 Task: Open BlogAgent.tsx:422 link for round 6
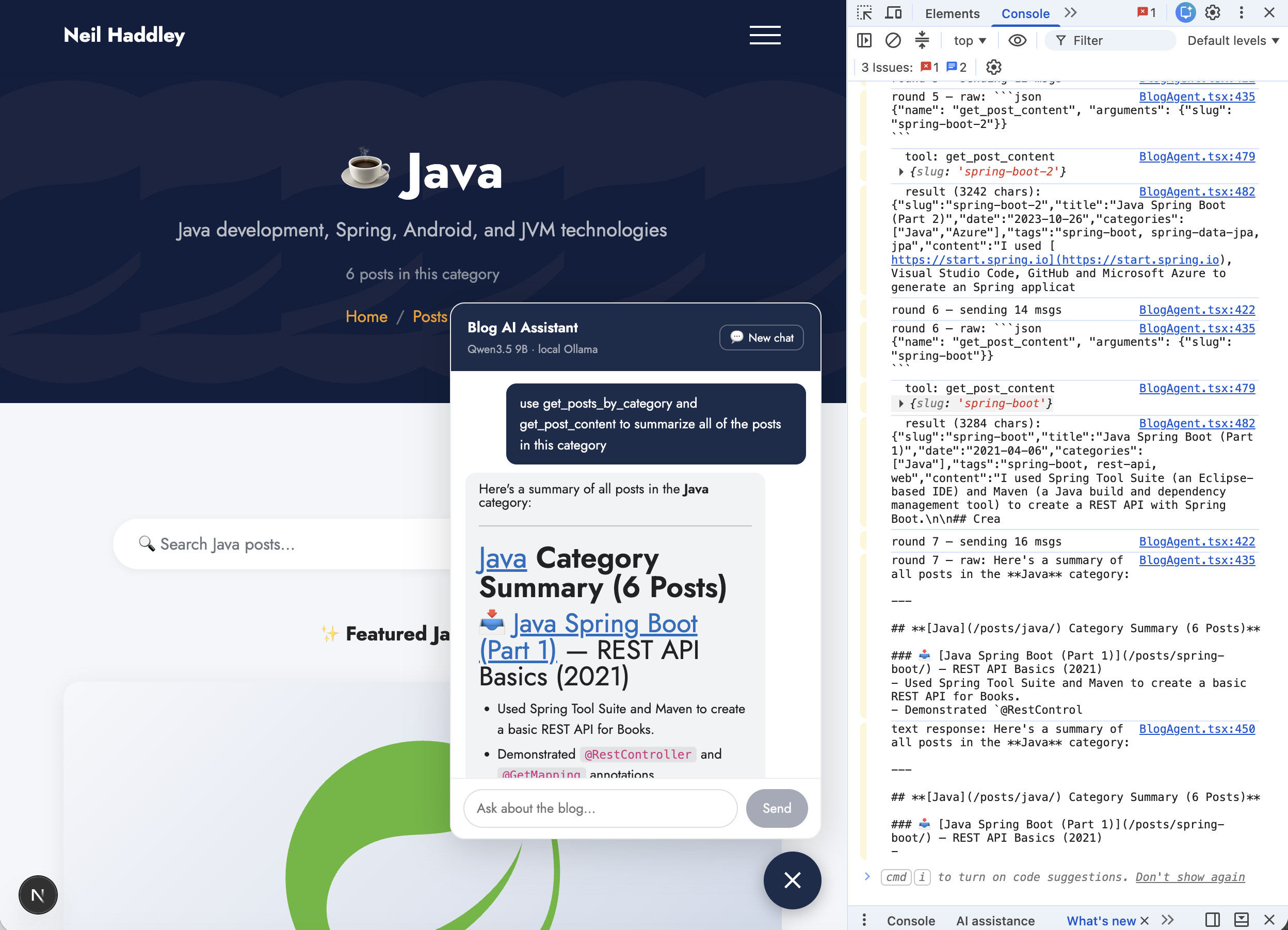(x=1197, y=310)
